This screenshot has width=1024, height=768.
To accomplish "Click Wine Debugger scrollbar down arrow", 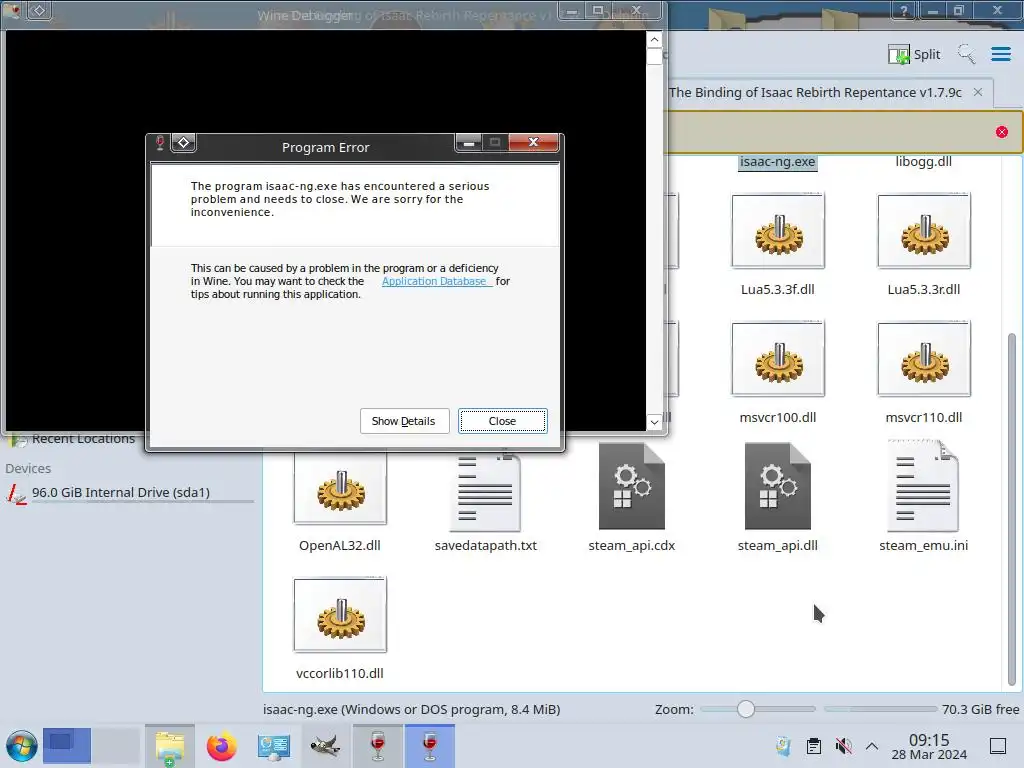I will coord(654,422).
